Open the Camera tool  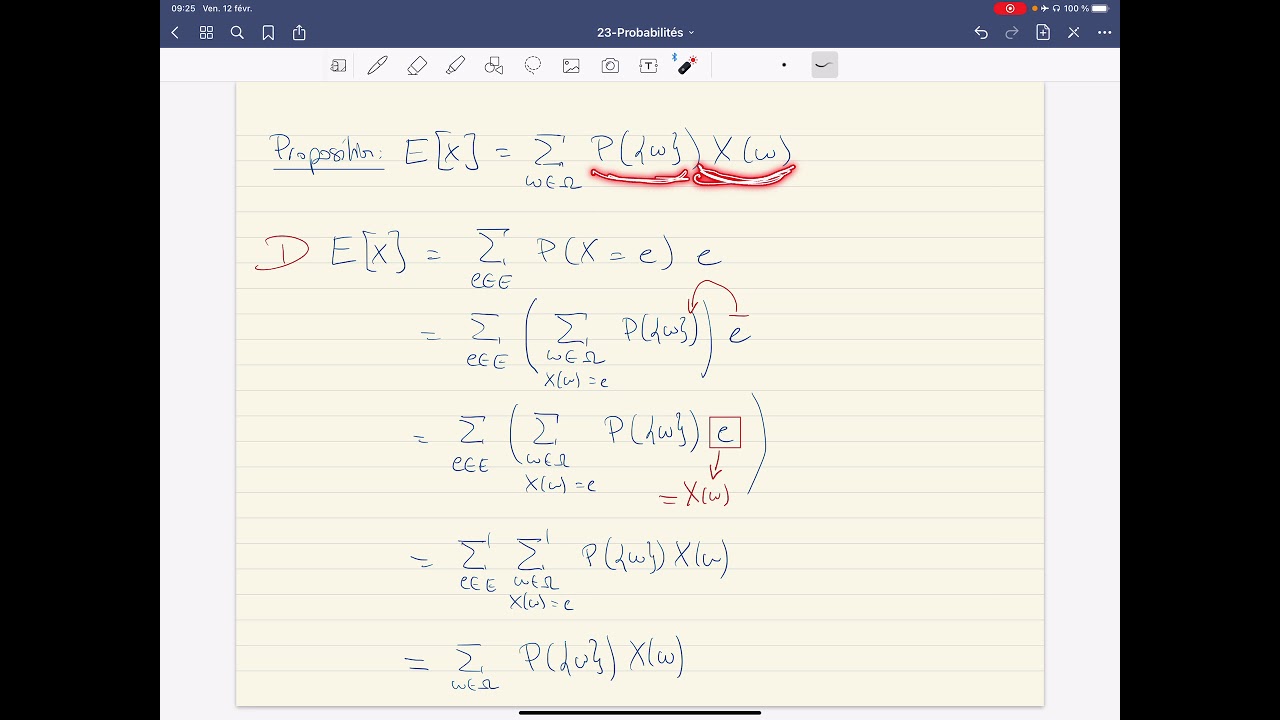tap(610, 65)
